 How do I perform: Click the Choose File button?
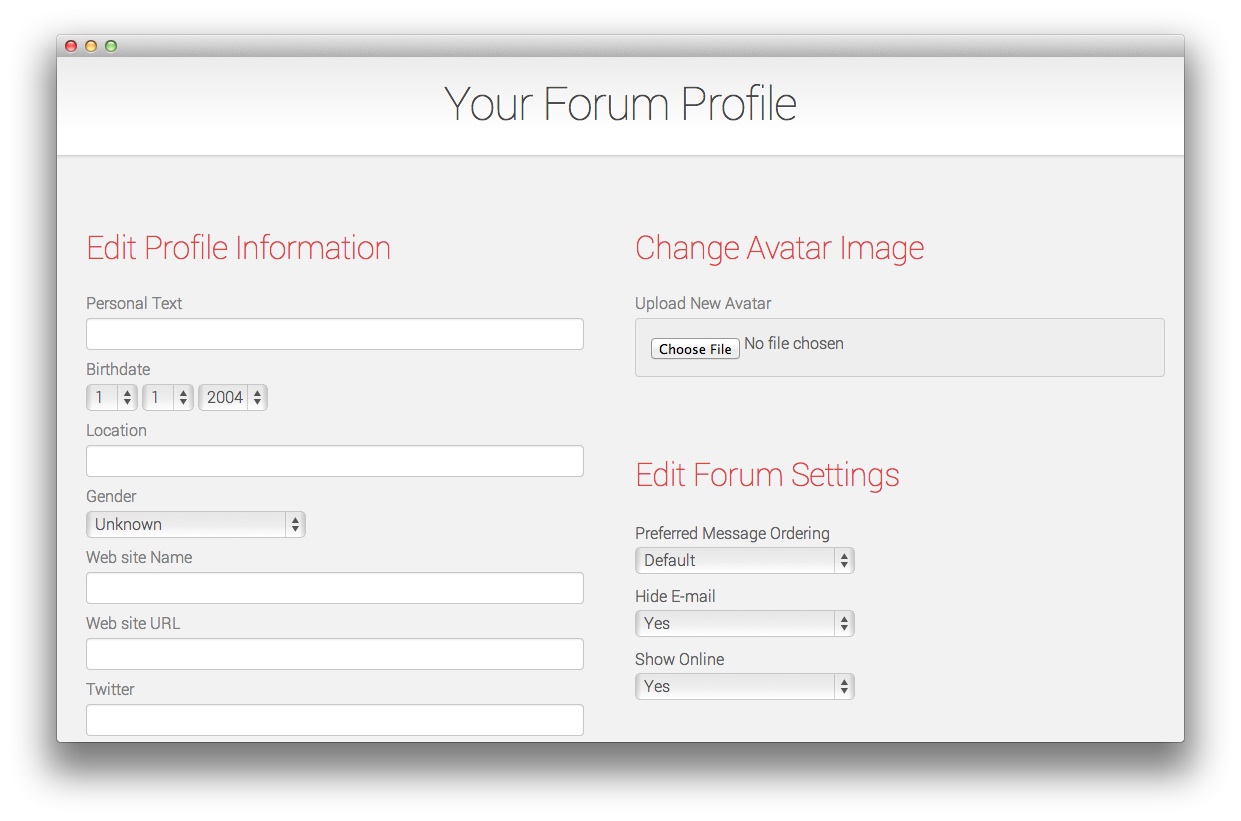click(x=695, y=349)
